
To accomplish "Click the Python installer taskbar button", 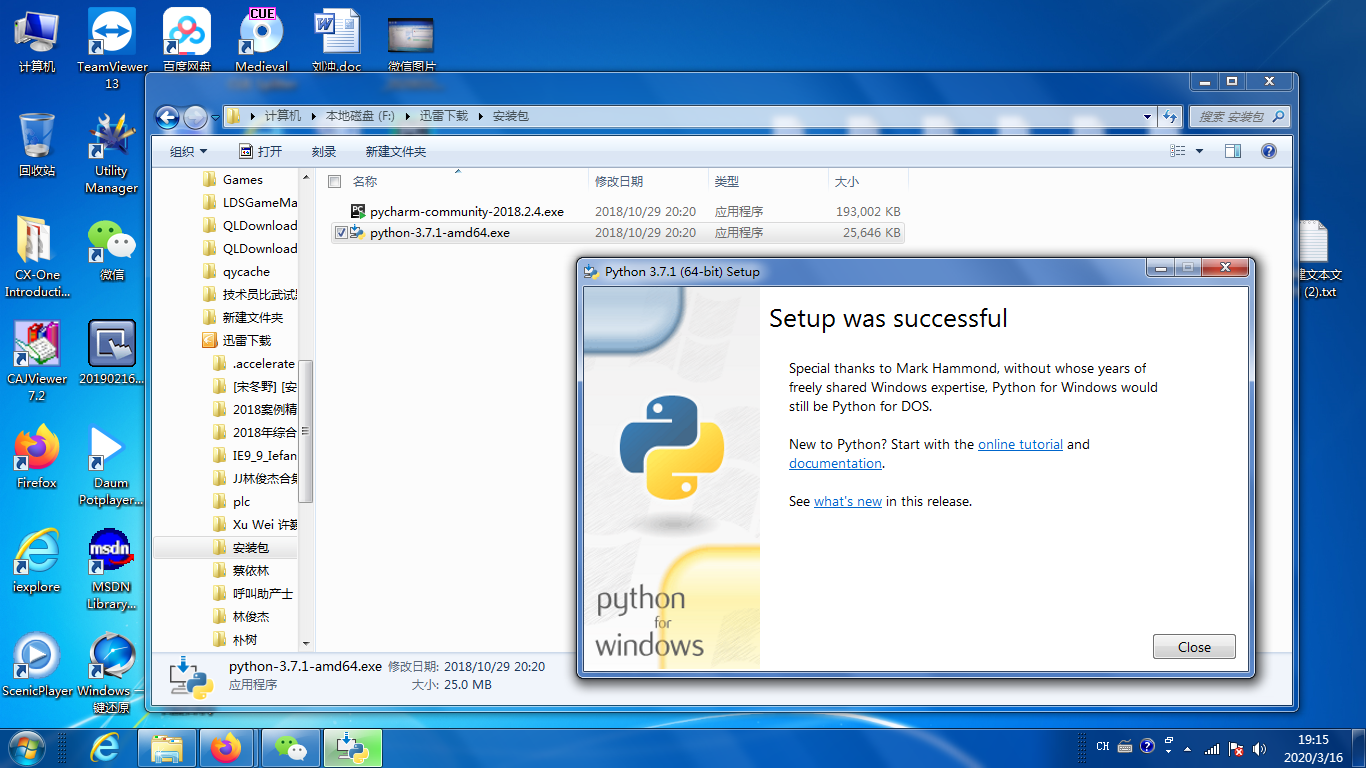I will click(353, 748).
